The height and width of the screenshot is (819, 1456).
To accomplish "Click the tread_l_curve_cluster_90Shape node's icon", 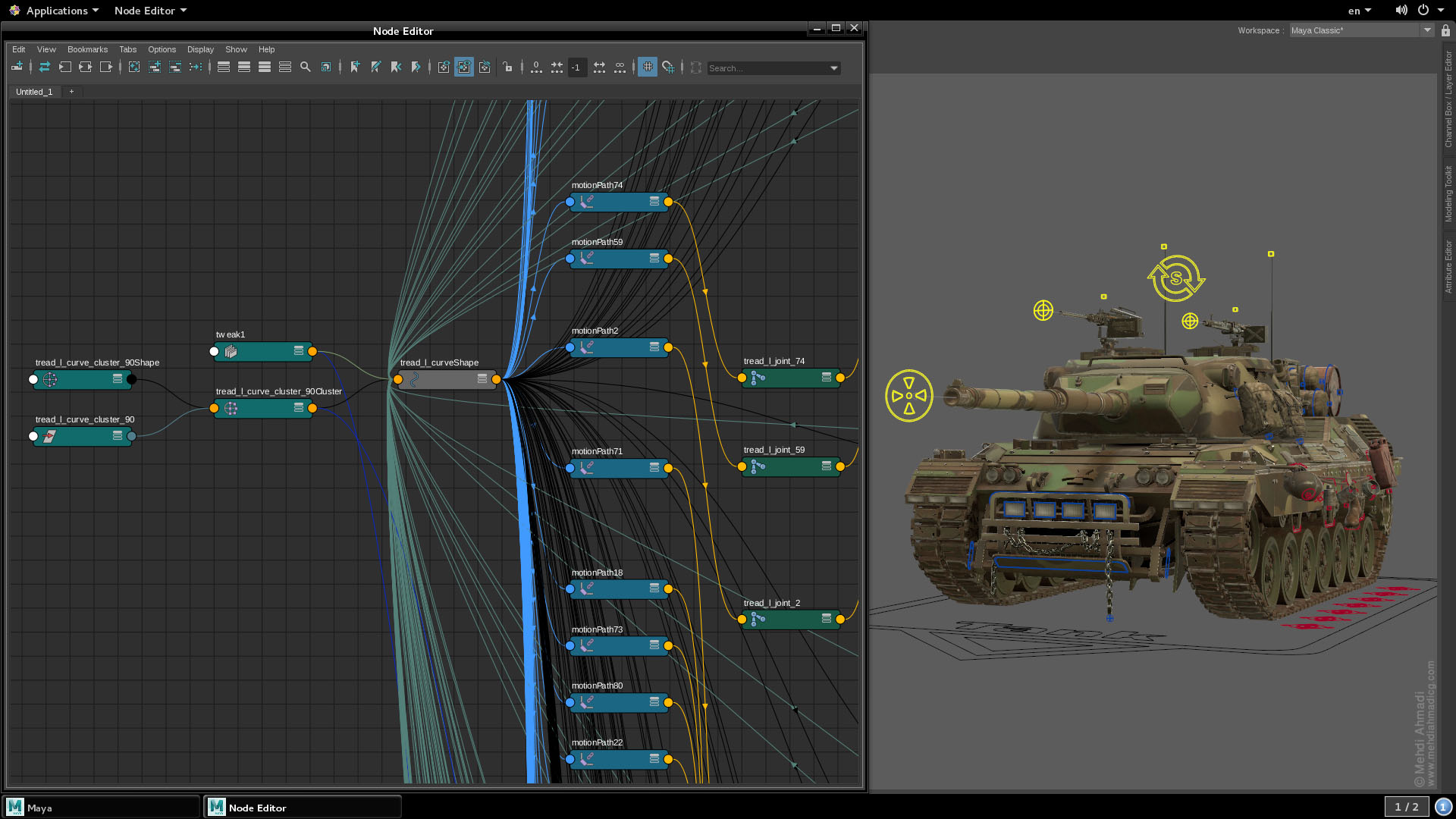I will click(50, 379).
